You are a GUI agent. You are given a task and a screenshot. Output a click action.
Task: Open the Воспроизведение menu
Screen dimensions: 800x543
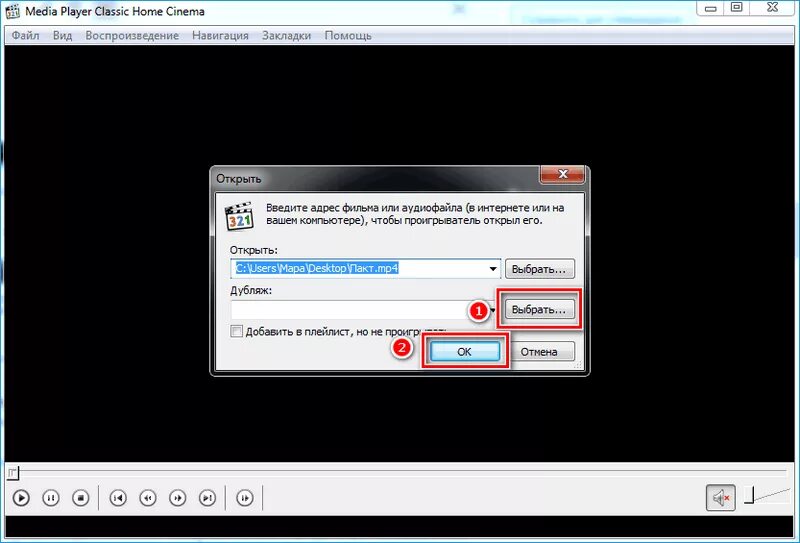[x=132, y=36]
